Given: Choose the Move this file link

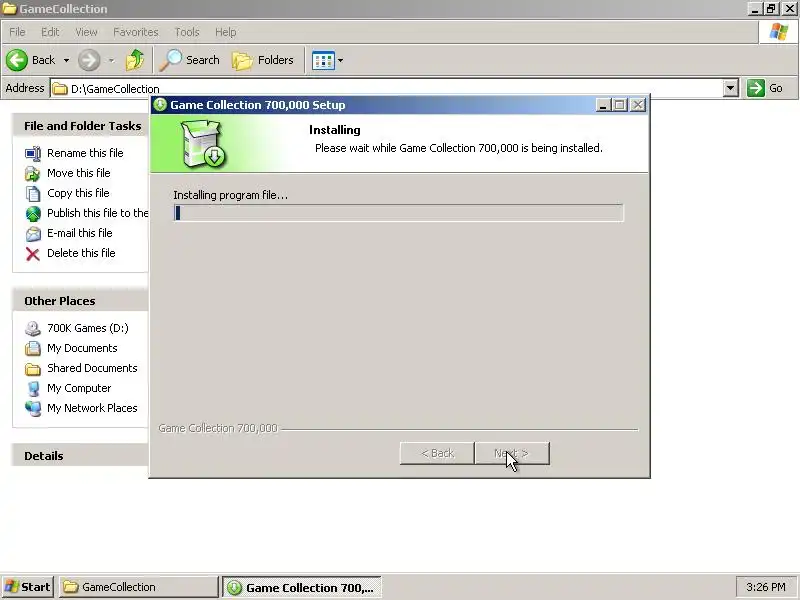Looking at the screenshot, I should [79, 173].
